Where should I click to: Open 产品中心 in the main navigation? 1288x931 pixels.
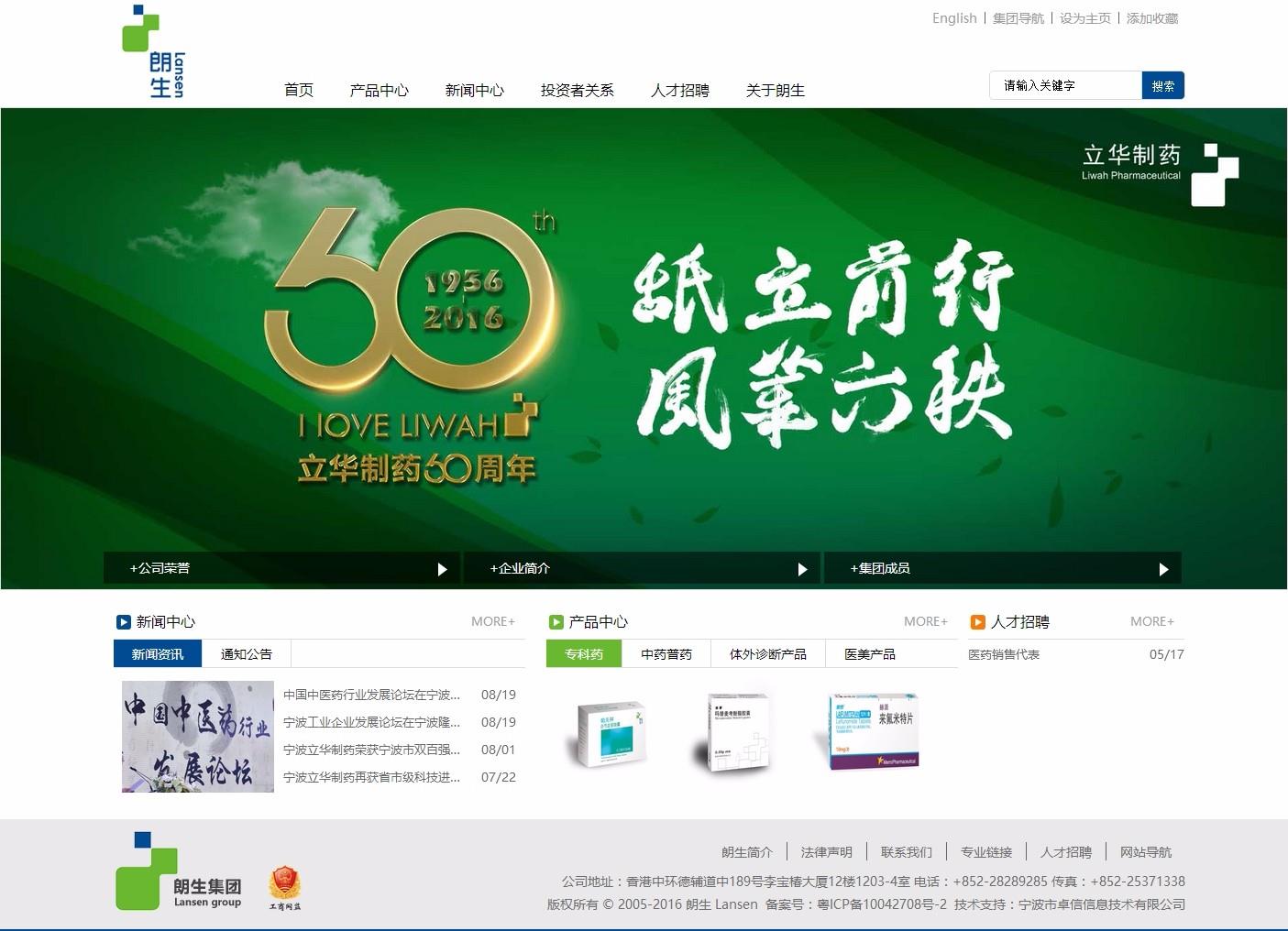pyautogui.click(x=379, y=91)
